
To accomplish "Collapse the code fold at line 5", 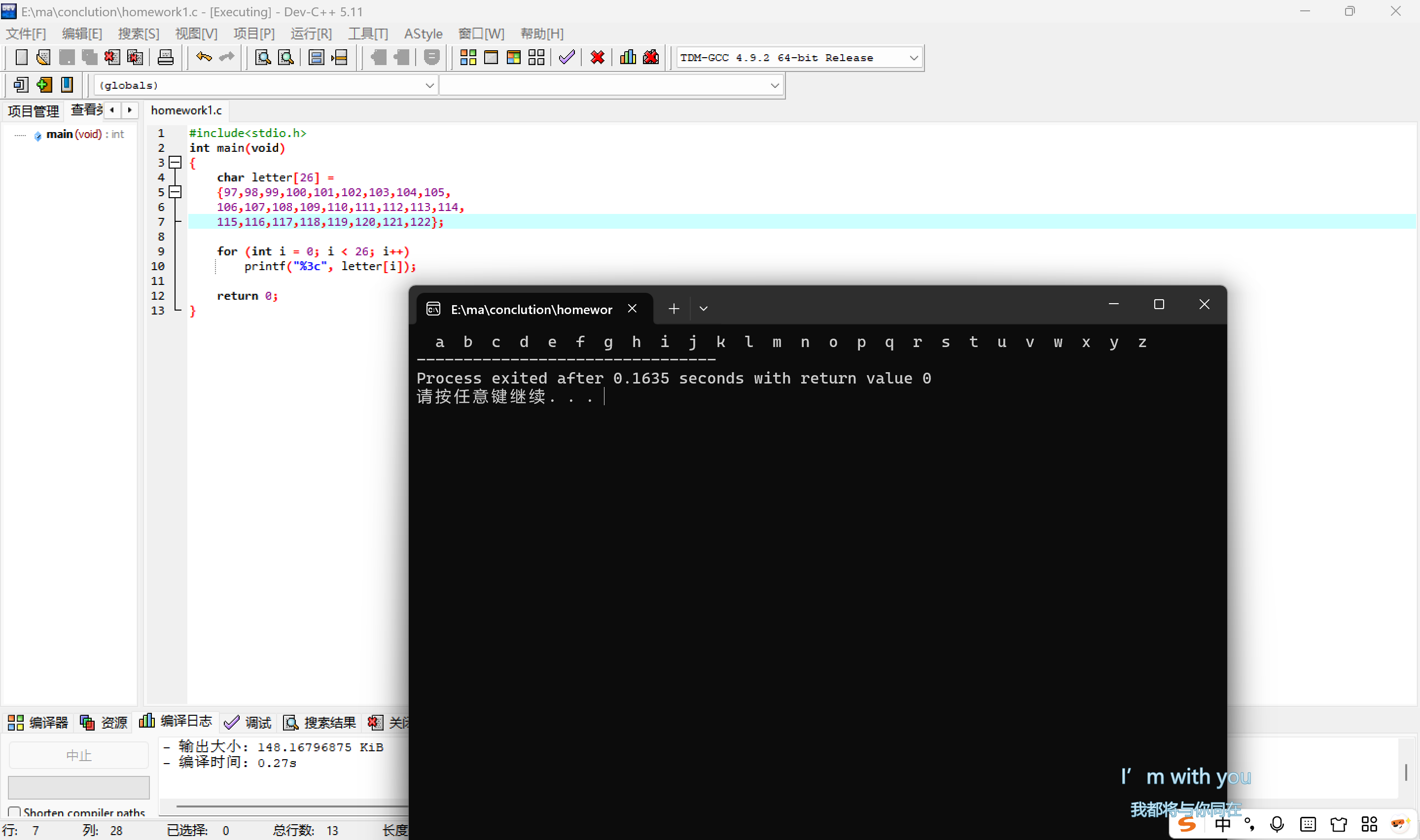I will [176, 192].
